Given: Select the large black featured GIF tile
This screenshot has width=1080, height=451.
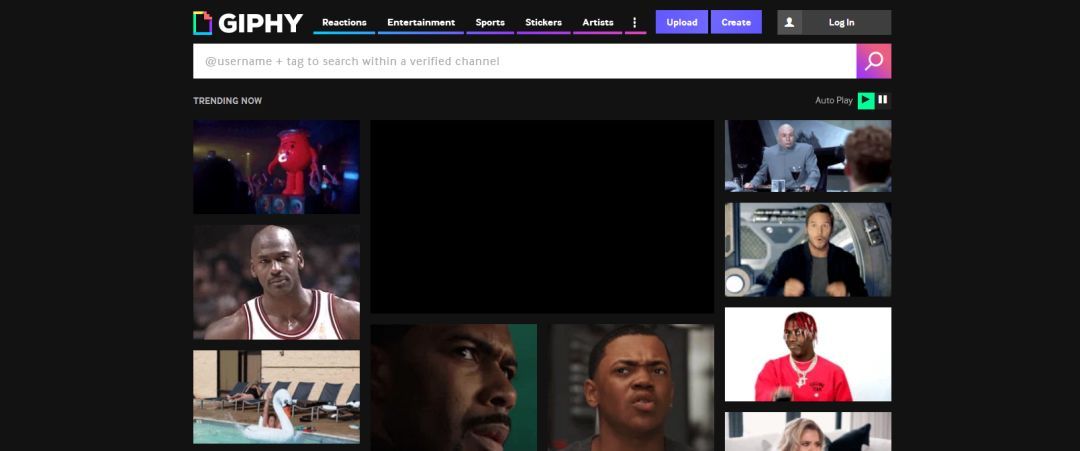Looking at the screenshot, I should click(x=542, y=216).
